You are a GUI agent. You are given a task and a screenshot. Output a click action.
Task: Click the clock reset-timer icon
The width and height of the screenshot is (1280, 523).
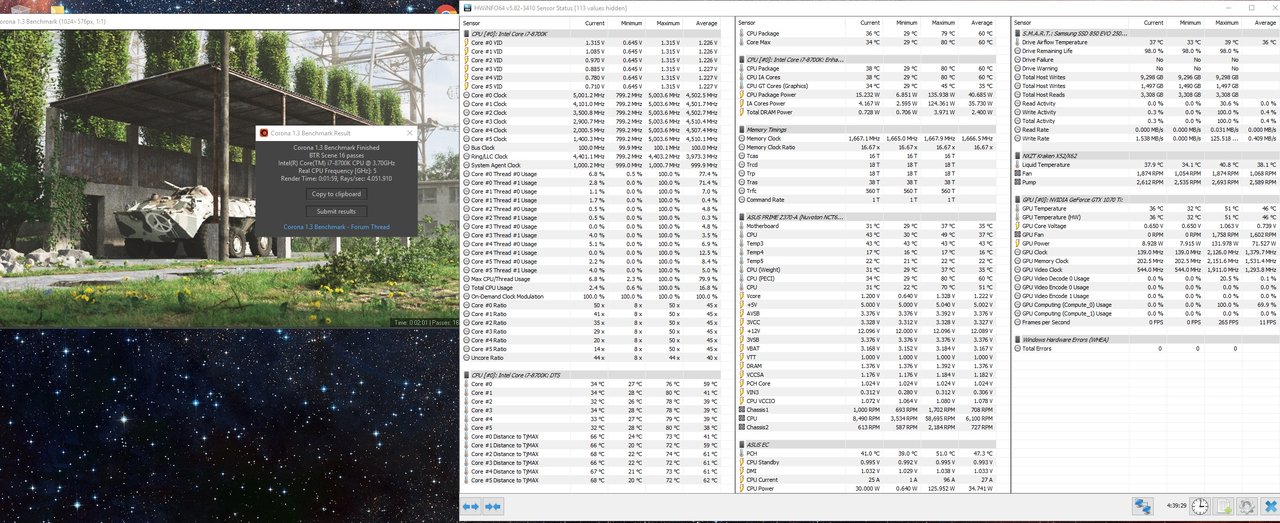tap(1199, 507)
